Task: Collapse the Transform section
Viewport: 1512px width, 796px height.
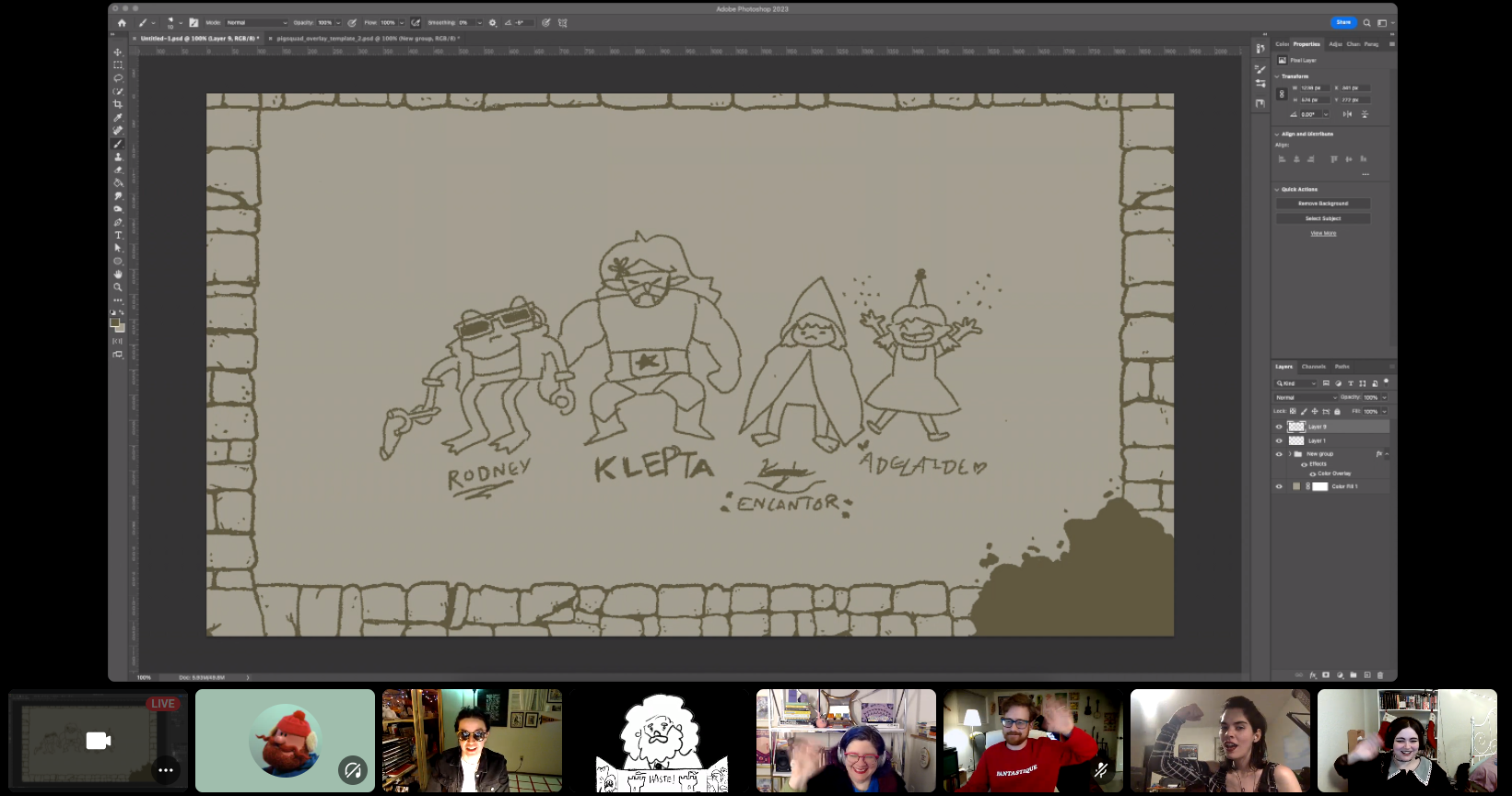Action: pos(1277,76)
